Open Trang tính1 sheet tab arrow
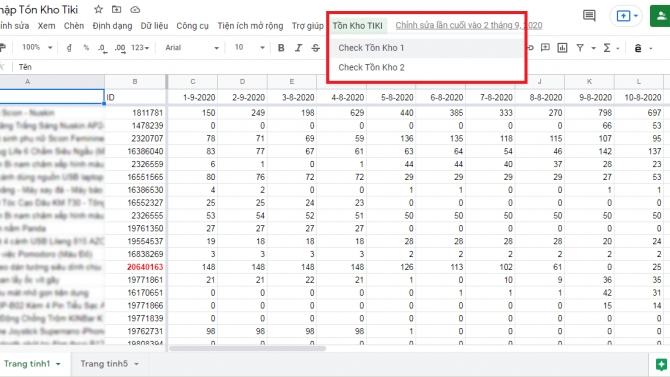The height and width of the screenshot is (377, 670). click(x=58, y=364)
